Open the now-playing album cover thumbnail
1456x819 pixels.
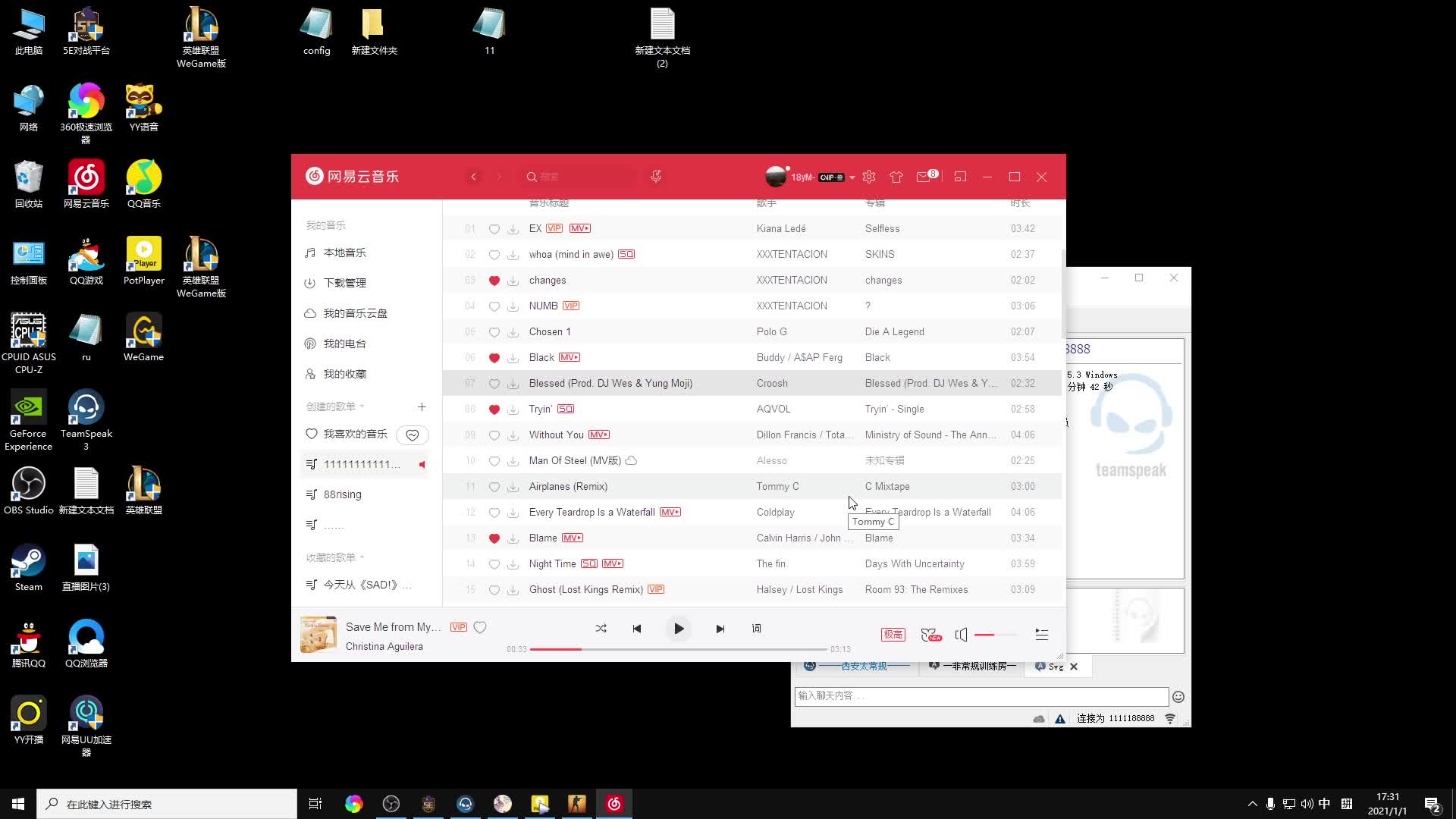318,635
